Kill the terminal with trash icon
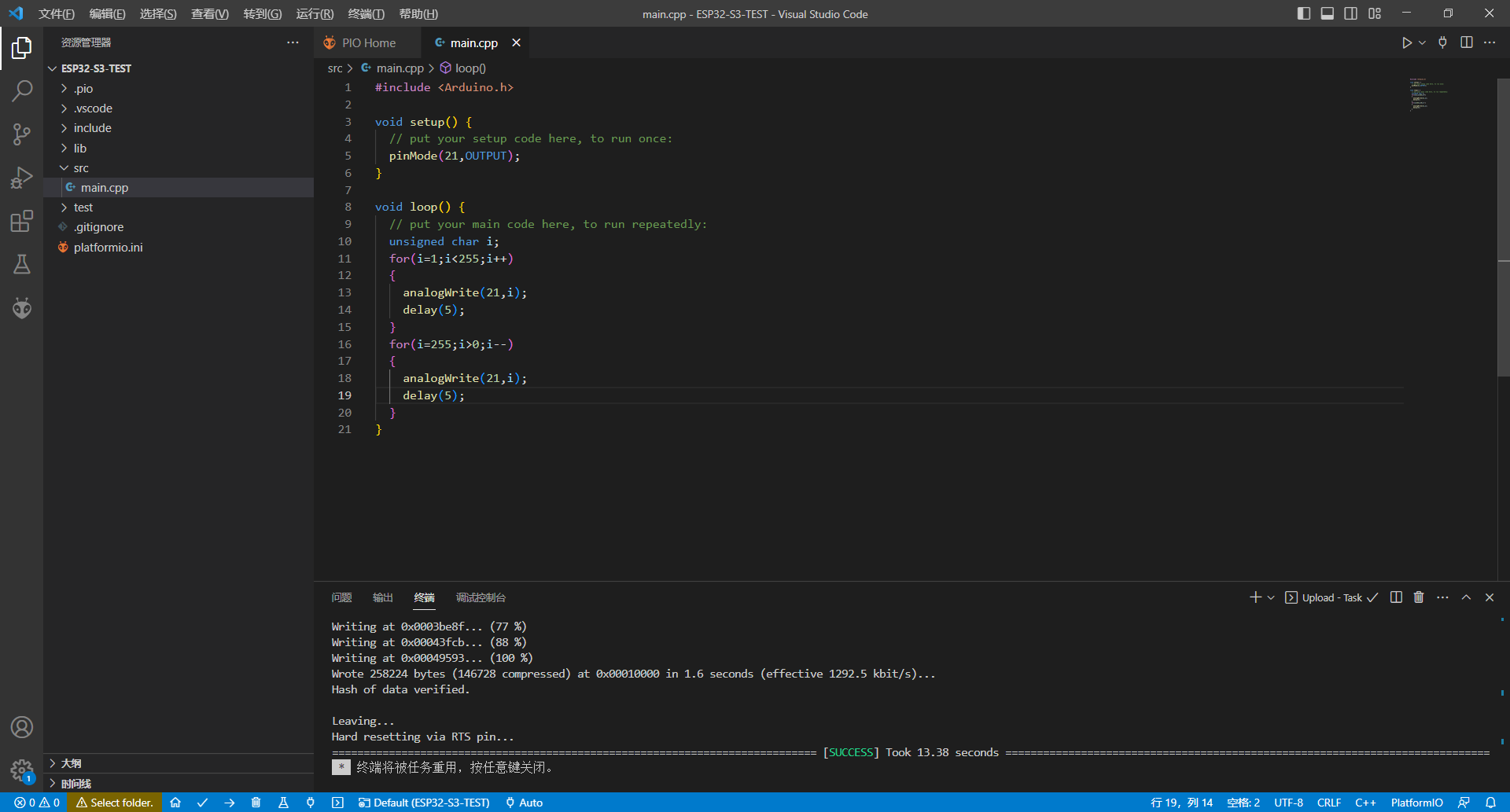Image resolution: width=1510 pixels, height=812 pixels. 1419,597
